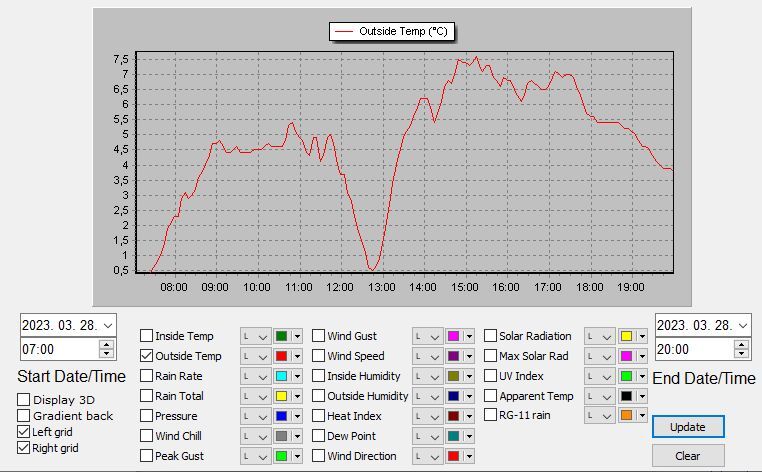Click the 07:00 start time field
762x472 pixels.
coord(58,350)
